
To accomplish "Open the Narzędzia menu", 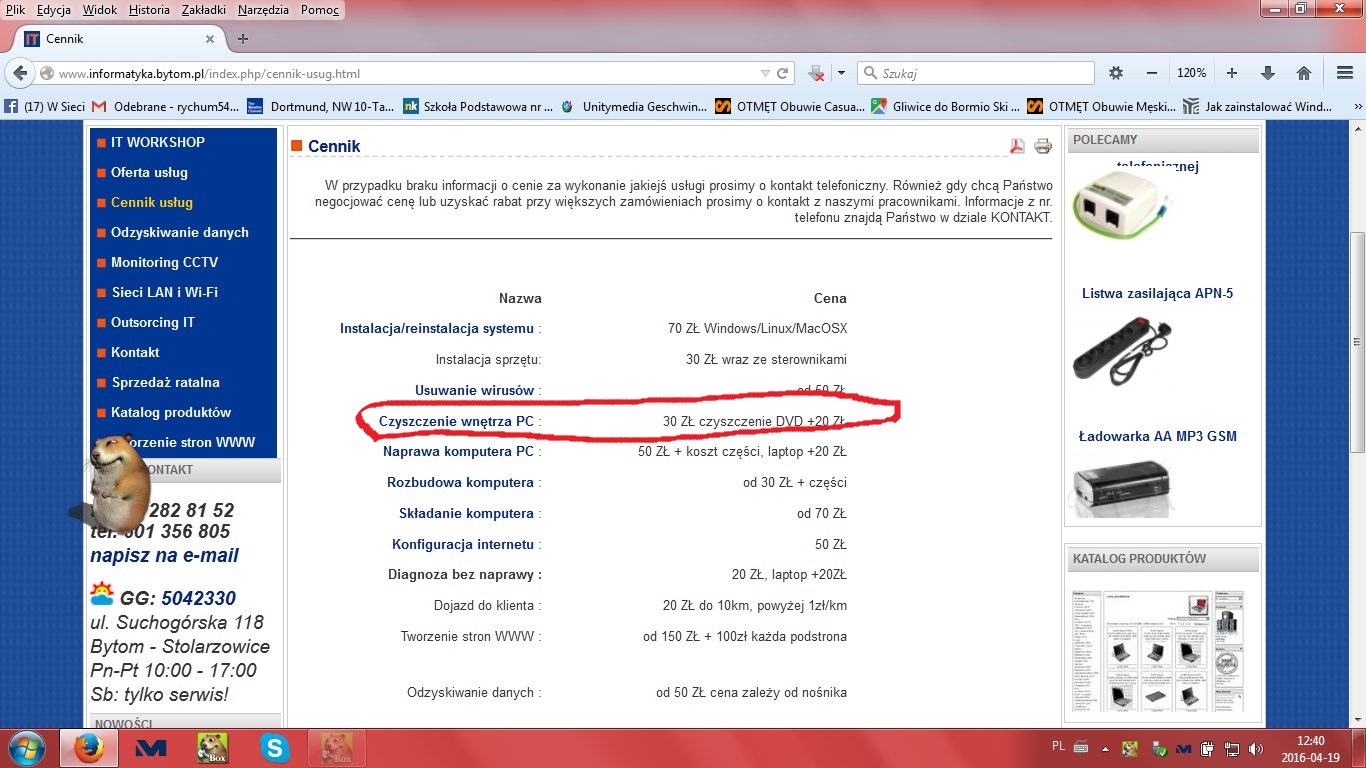I will click(x=263, y=10).
